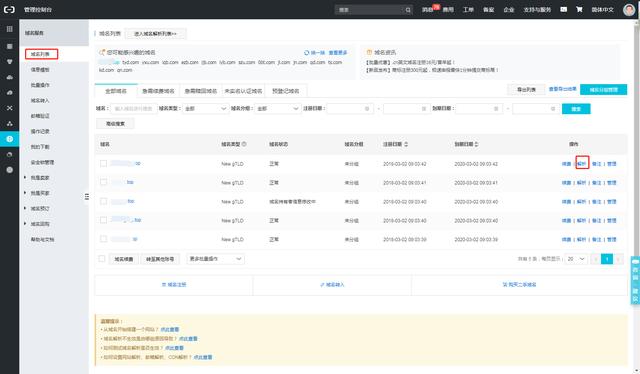The image size is (640, 374).
Task: Open 消息 notifications in top bar
Action: point(427,9)
